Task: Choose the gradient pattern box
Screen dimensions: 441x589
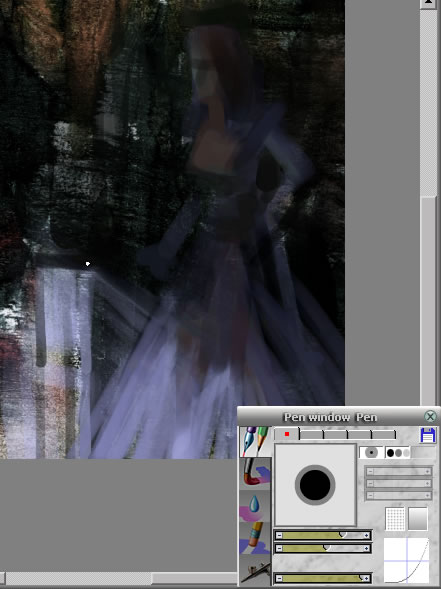Action: (x=418, y=519)
